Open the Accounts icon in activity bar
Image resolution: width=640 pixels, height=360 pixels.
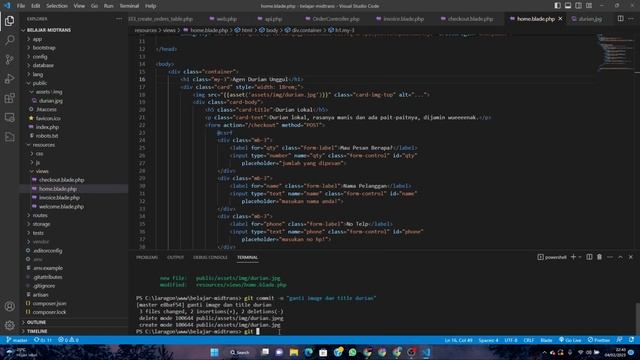click(x=9, y=306)
